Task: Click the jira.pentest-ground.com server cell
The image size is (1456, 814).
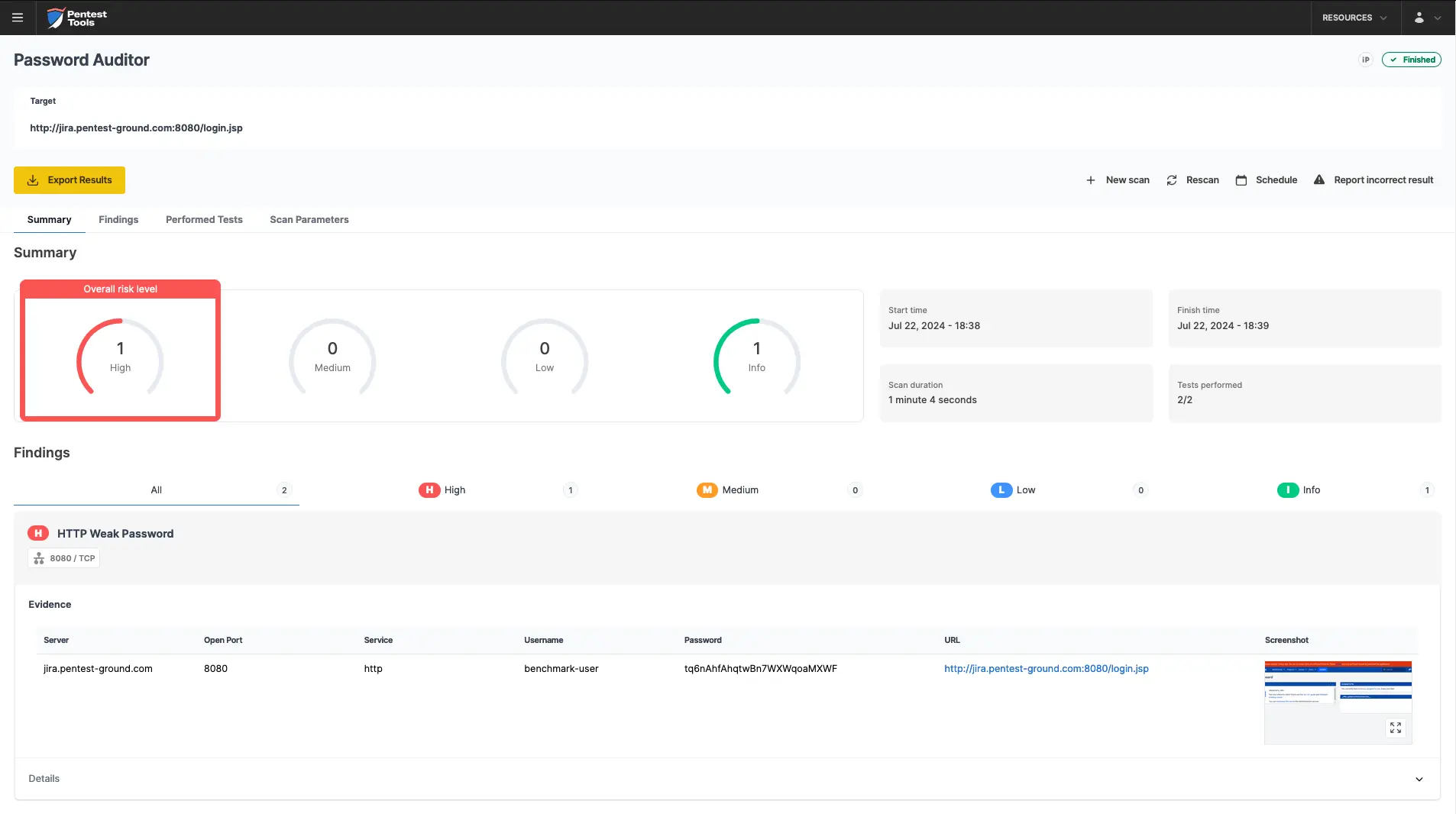Action: tap(98, 669)
